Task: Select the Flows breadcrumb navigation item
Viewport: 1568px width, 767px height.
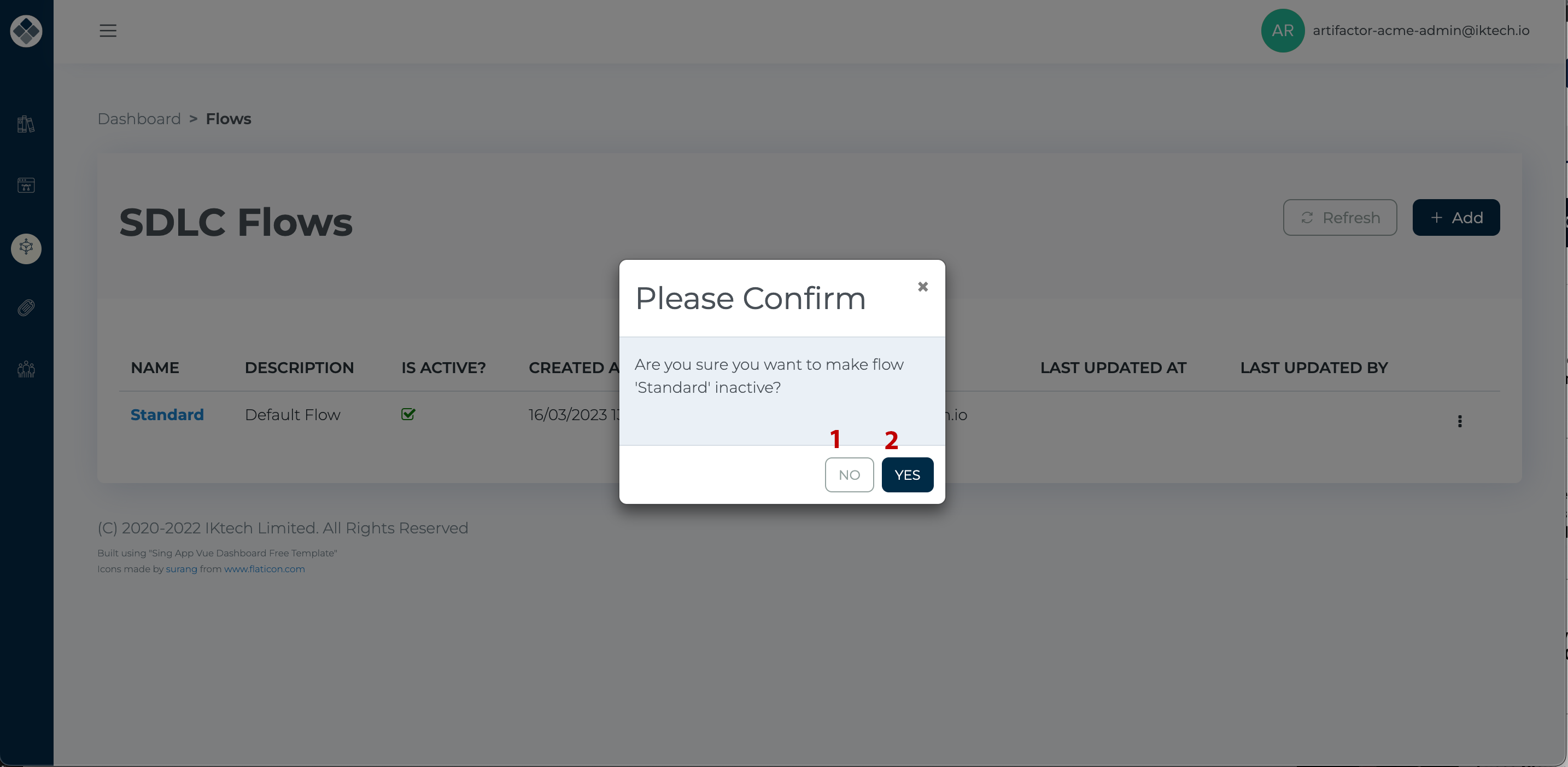Action: [x=228, y=118]
